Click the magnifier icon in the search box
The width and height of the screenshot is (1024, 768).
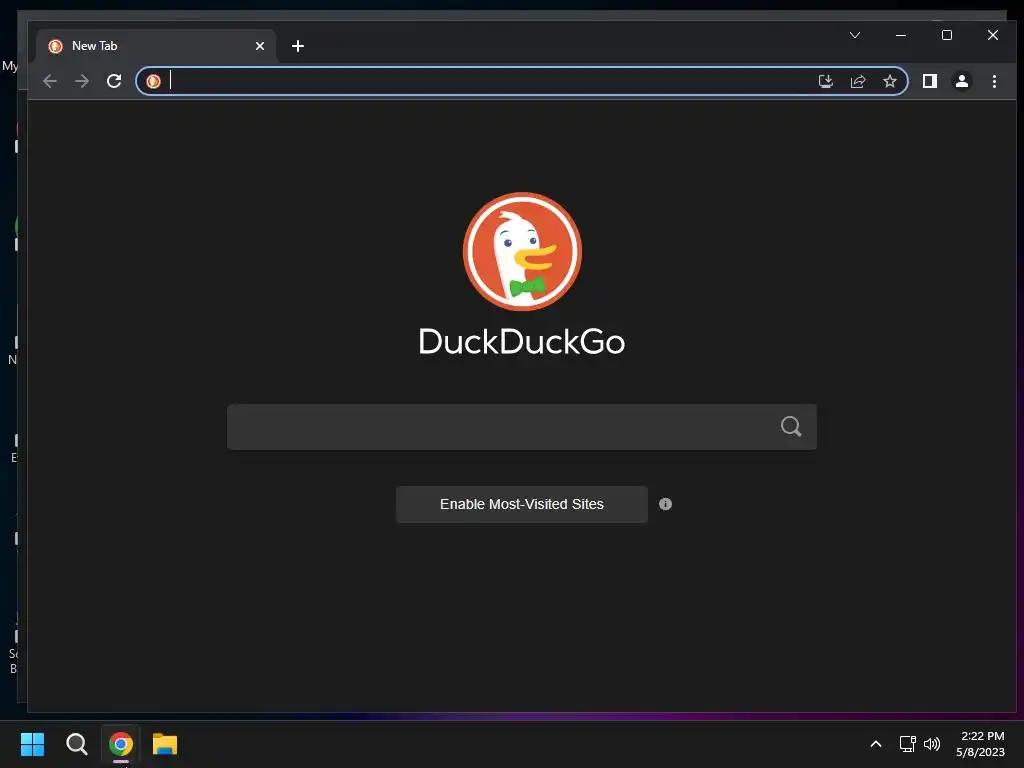[x=791, y=426]
